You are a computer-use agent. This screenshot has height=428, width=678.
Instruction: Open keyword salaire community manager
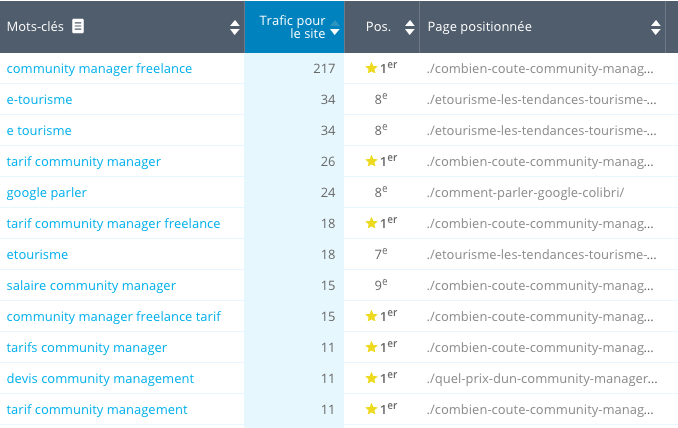click(x=91, y=286)
